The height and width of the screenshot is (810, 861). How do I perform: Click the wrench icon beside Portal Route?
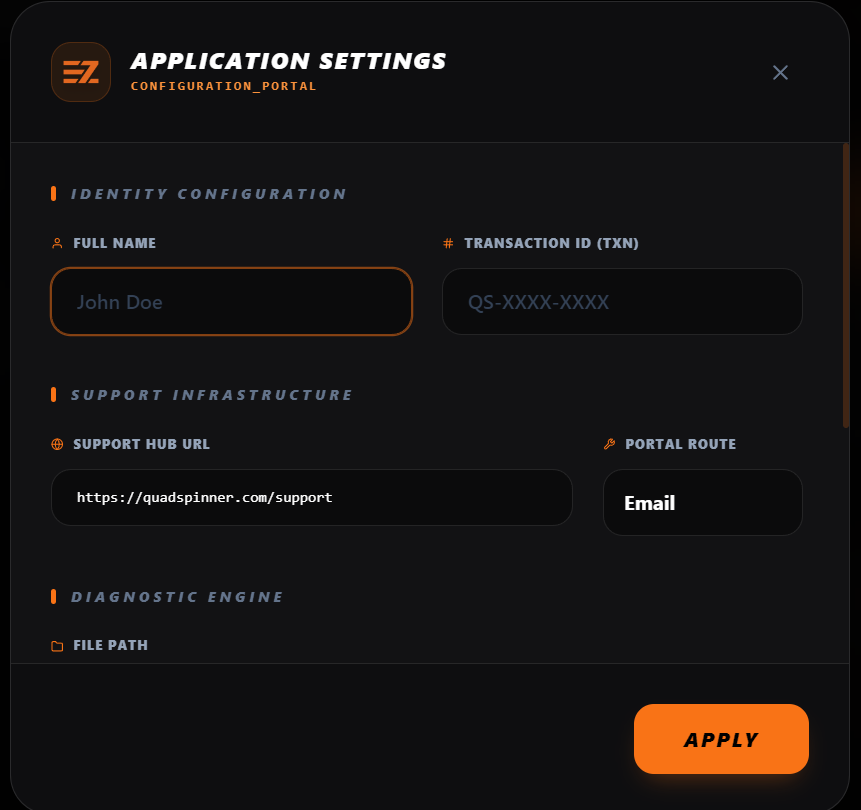[x=609, y=444]
